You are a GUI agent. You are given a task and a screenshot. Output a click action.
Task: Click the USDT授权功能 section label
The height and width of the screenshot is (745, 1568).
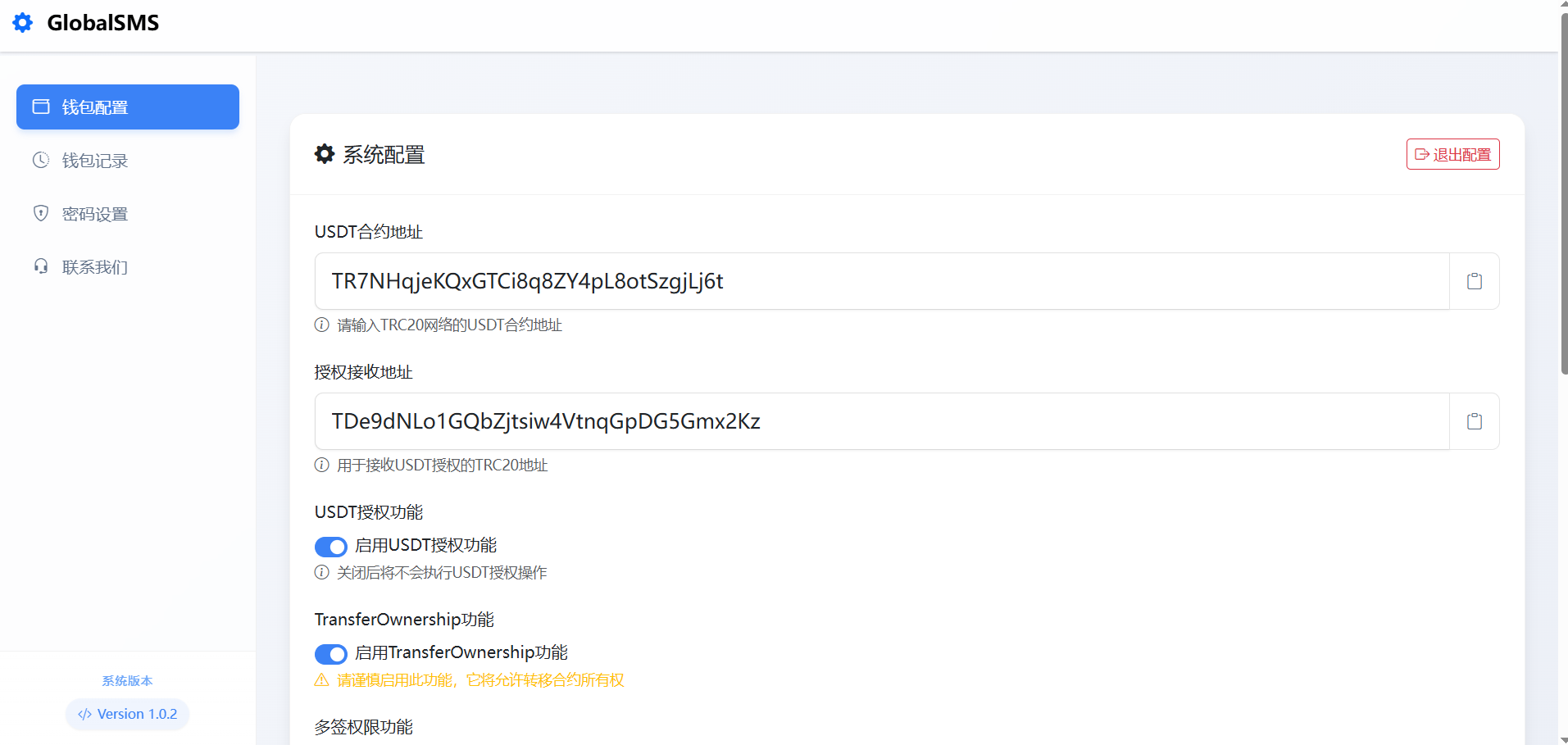[x=369, y=512]
